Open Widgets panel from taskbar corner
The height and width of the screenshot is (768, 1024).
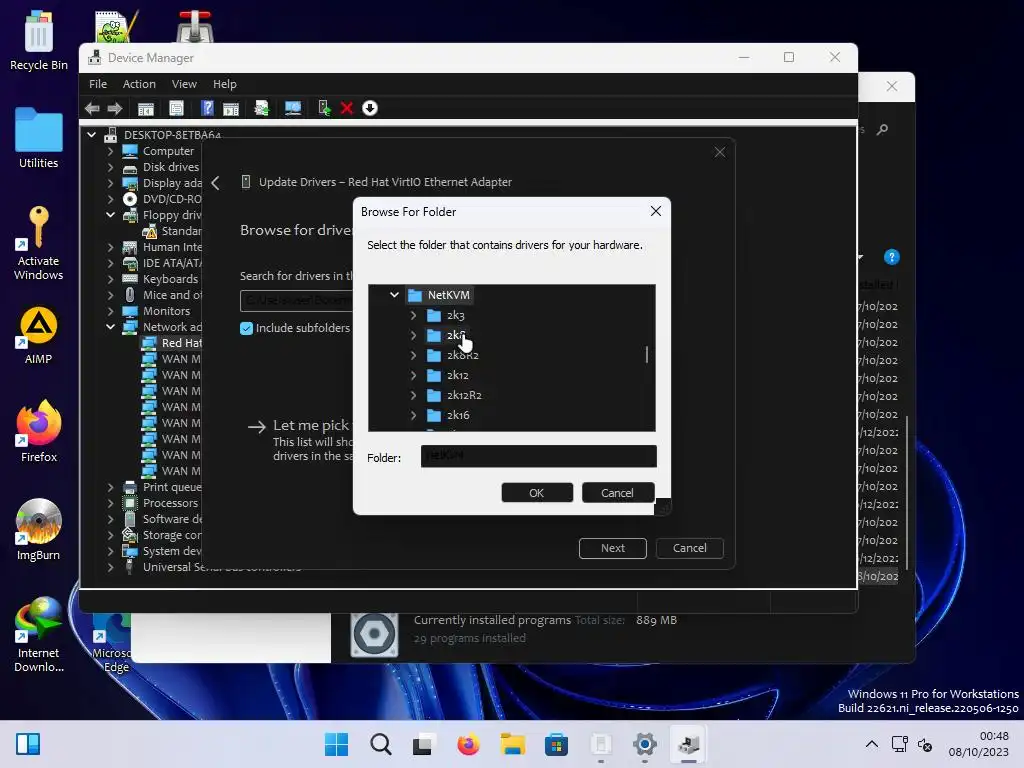click(x=28, y=744)
